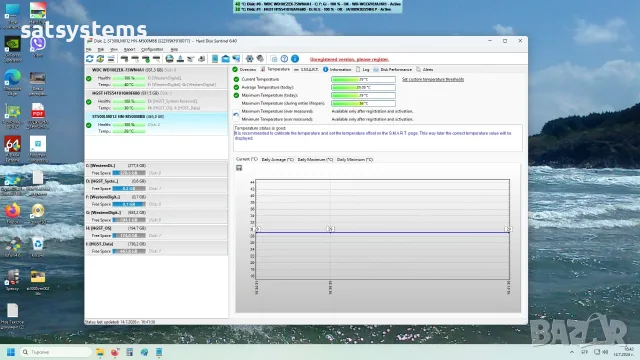Viewport: 640px width, 360px height.
Task: Select the Daily Average (°C) graph tab
Action: (x=278, y=160)
